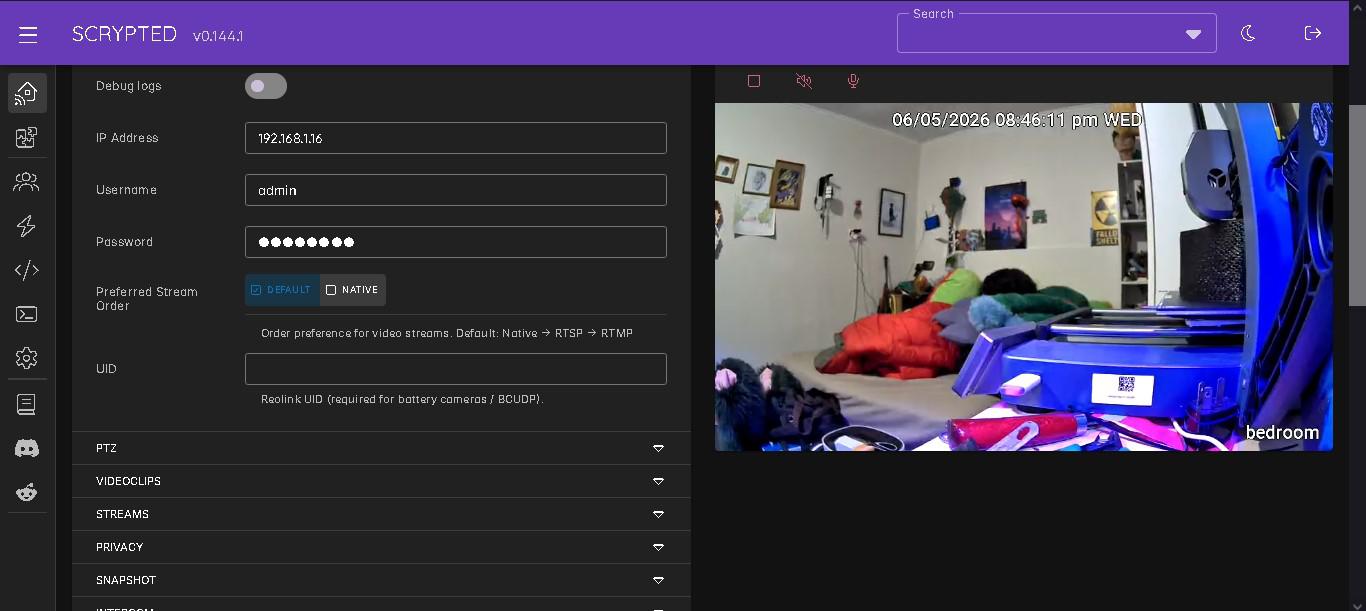Image resolution: width=1366 pixels, height=611 pixels.
Task: Activate the microphone talk icon
Action: [x=853, y=81]
